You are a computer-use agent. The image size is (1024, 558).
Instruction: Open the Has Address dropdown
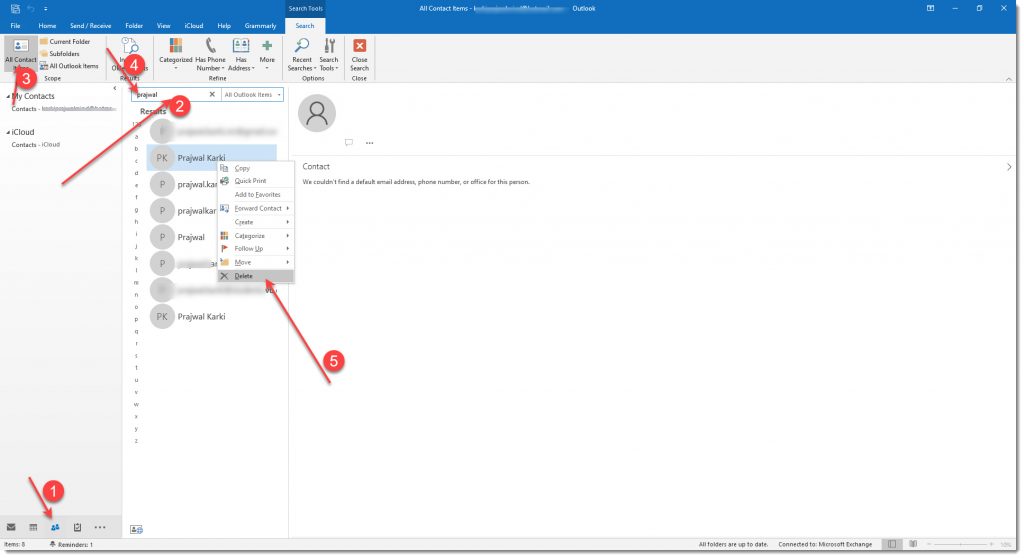(241, 54)
